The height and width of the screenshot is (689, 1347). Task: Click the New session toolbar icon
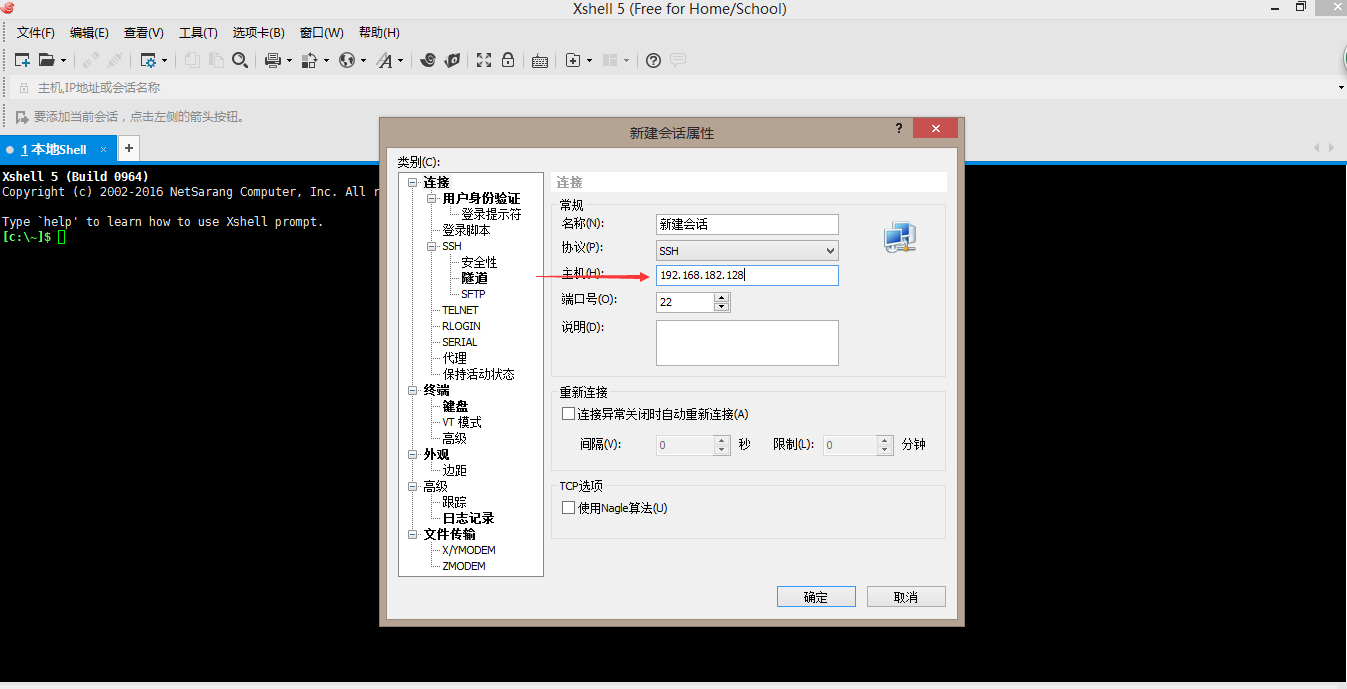pyautogui.click(x=22, y=60)
